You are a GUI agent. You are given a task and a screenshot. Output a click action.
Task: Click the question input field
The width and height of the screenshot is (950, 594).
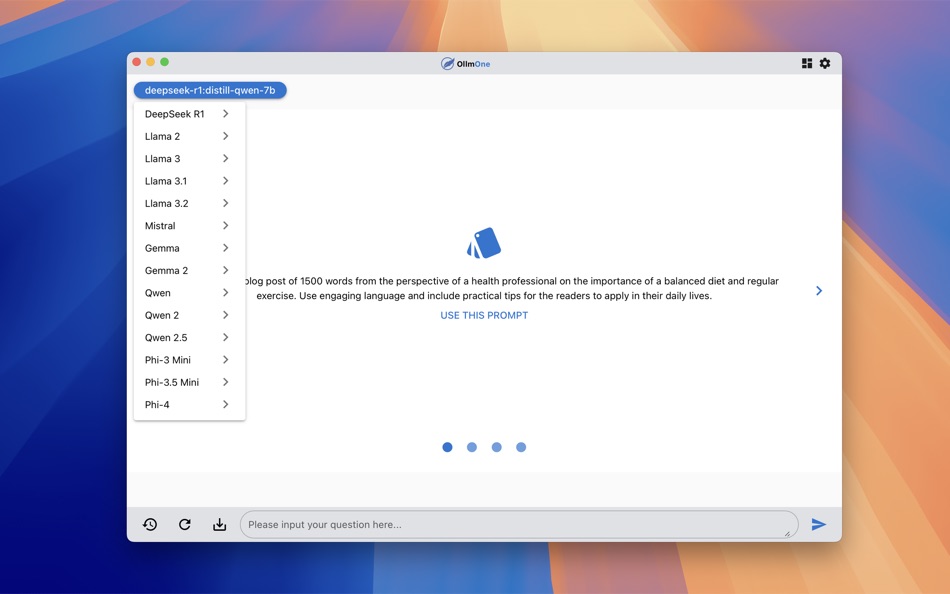(x=519, y=524)
